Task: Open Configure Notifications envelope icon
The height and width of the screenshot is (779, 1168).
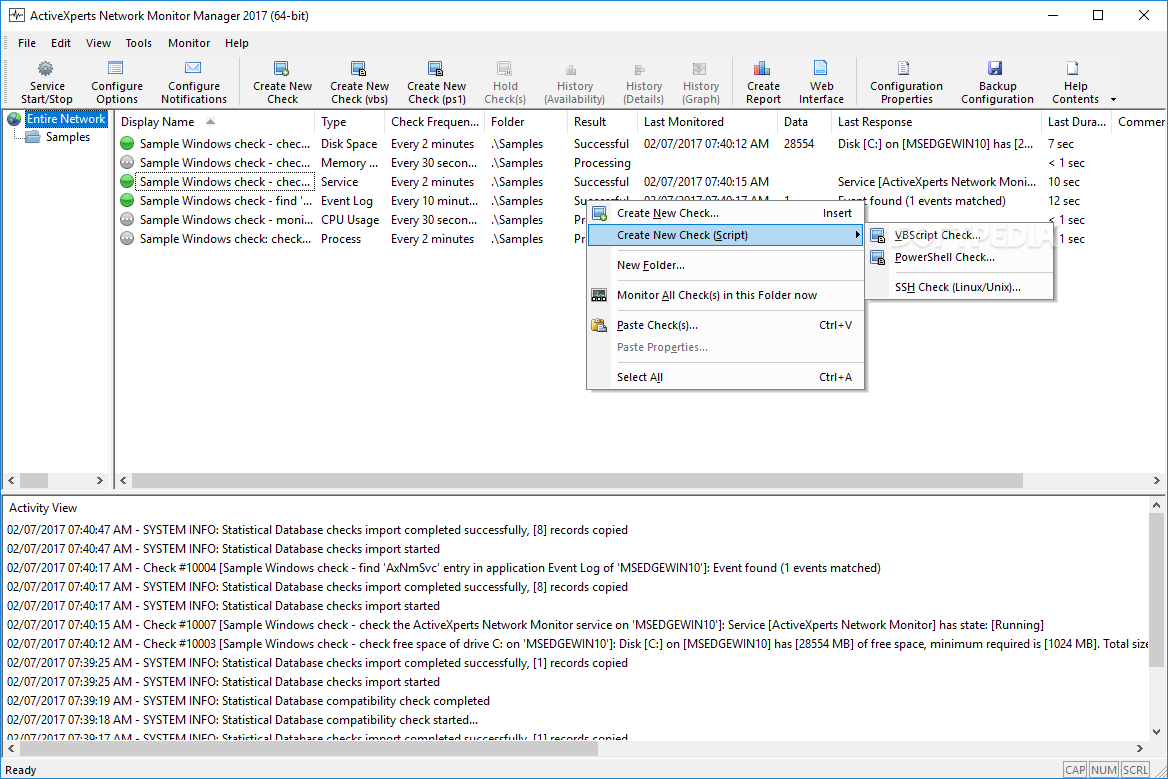Action: coord(193,69)
